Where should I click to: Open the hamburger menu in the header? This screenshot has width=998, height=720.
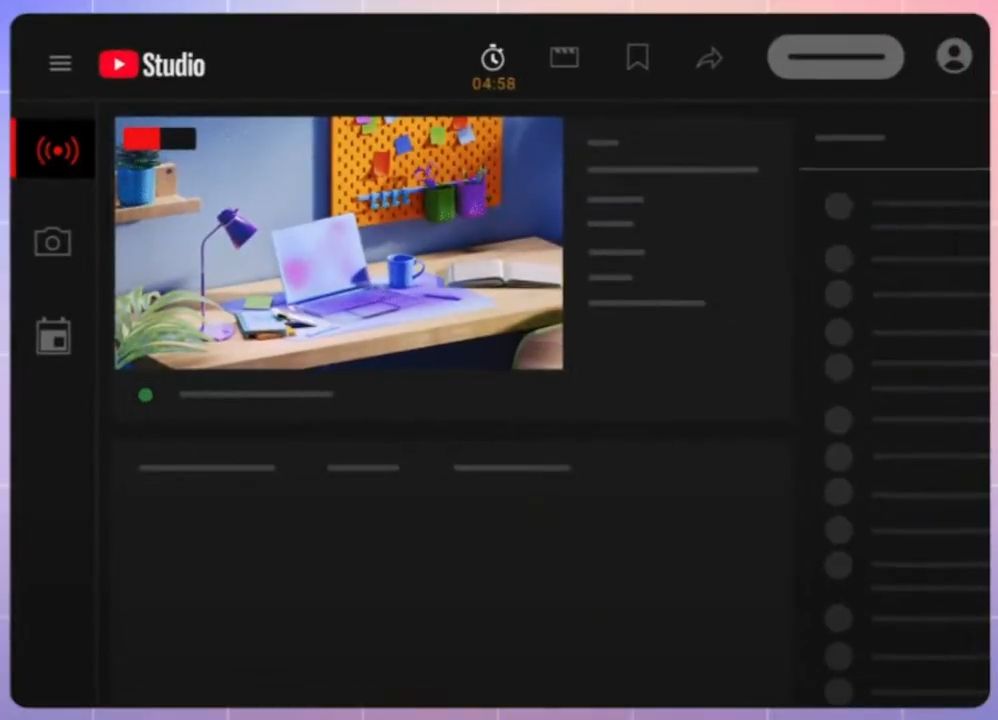60,64
